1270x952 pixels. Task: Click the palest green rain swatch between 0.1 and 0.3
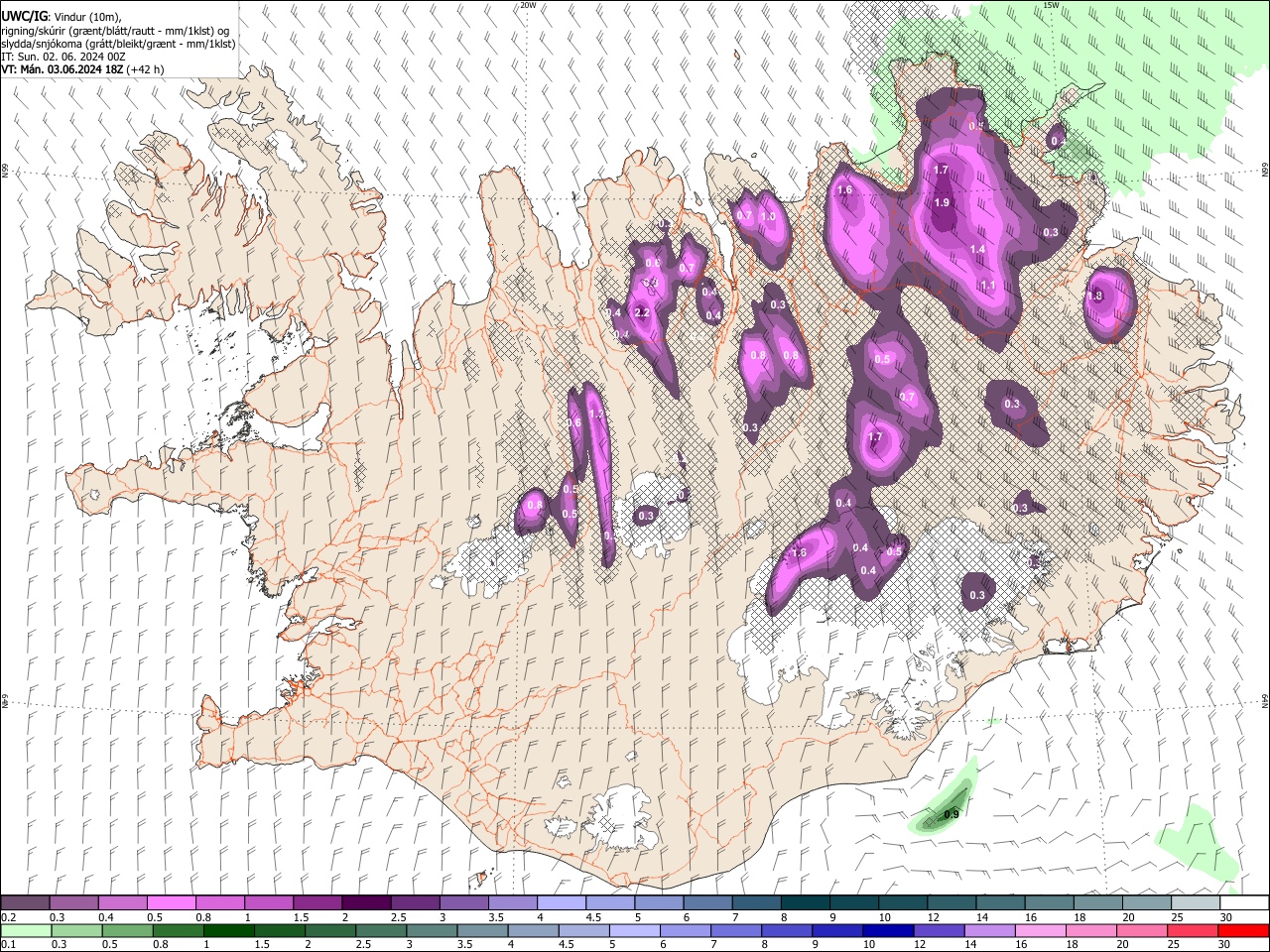[26, 930]
